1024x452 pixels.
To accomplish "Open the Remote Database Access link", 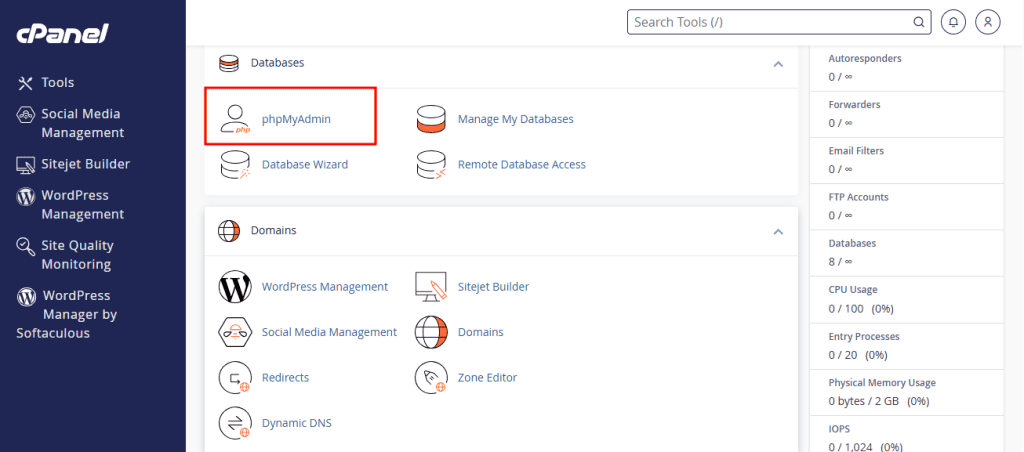I will pyautogui.click(x=522, y=165).
